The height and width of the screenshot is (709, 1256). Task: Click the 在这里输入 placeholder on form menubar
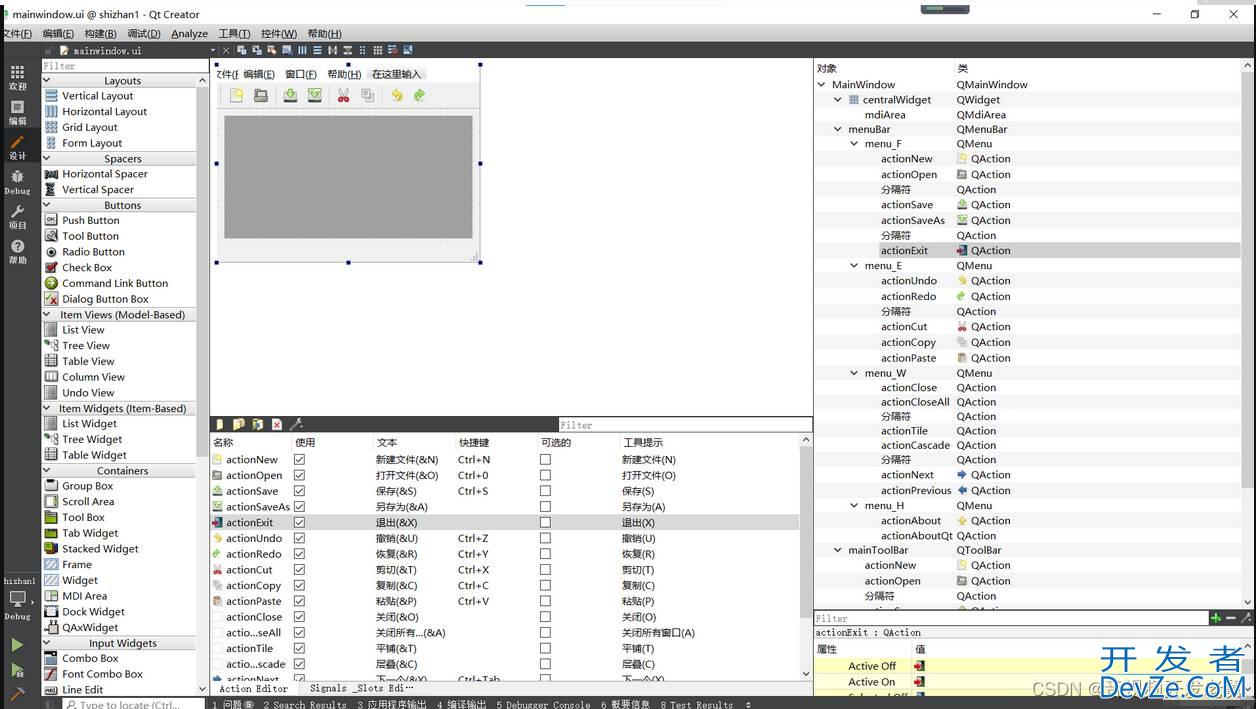396,74
